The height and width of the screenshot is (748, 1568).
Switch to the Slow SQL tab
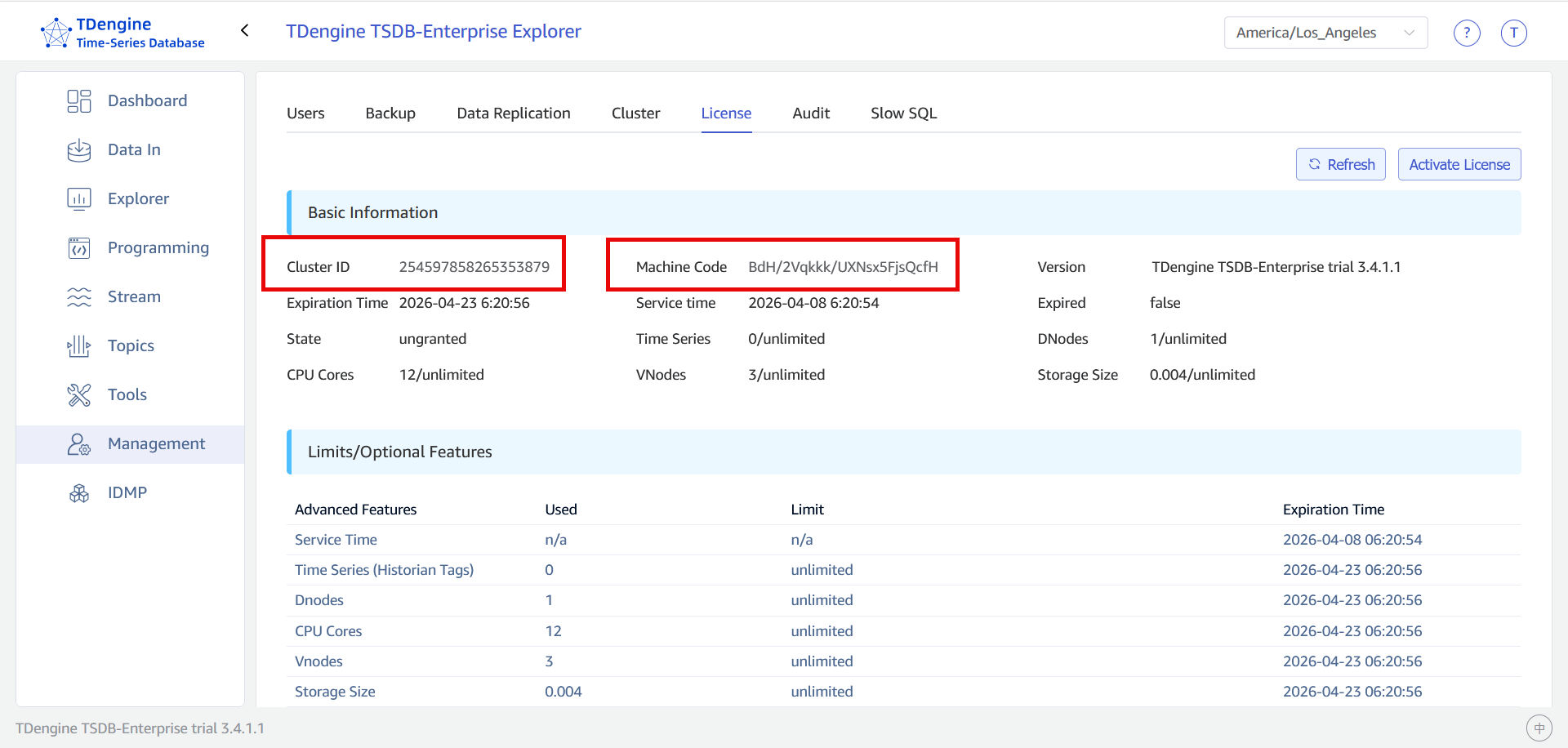tap(903, 114)
